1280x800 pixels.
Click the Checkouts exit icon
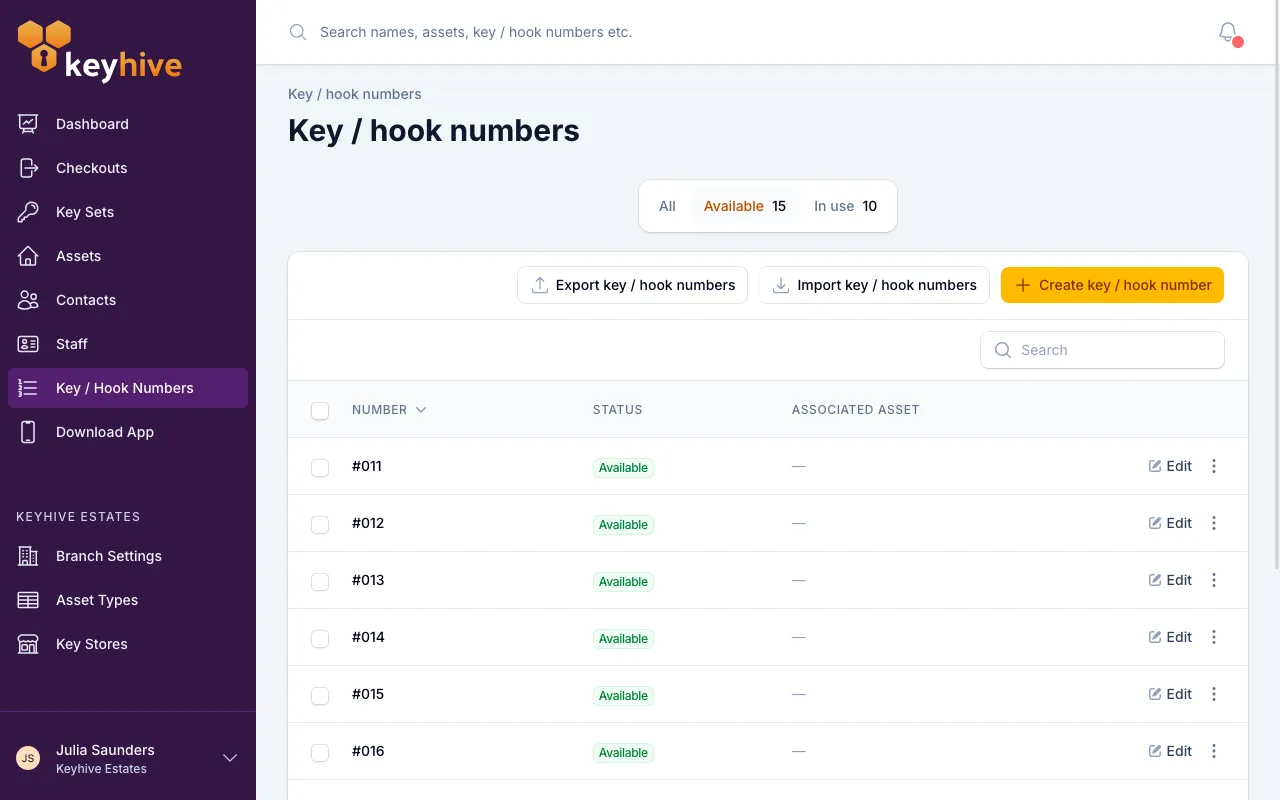28,168
